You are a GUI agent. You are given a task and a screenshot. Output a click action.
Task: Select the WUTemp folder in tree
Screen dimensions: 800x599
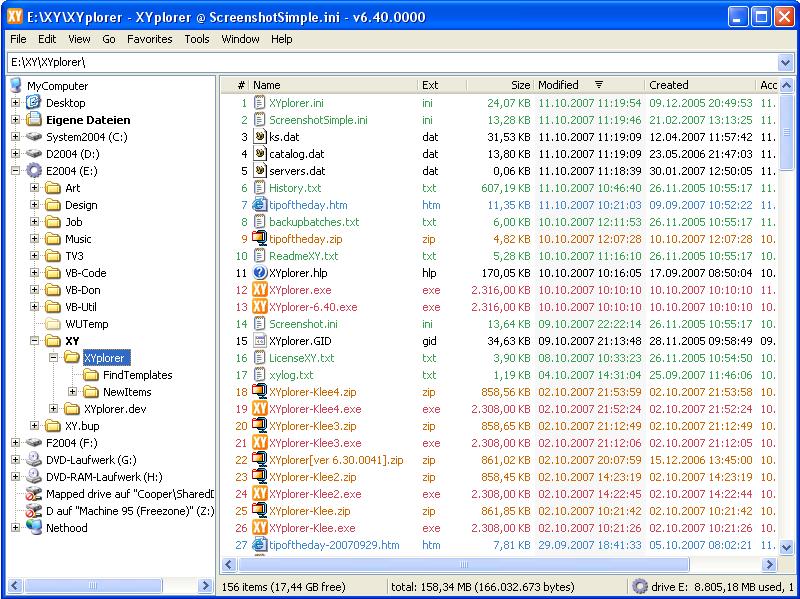tap(86, 324)
